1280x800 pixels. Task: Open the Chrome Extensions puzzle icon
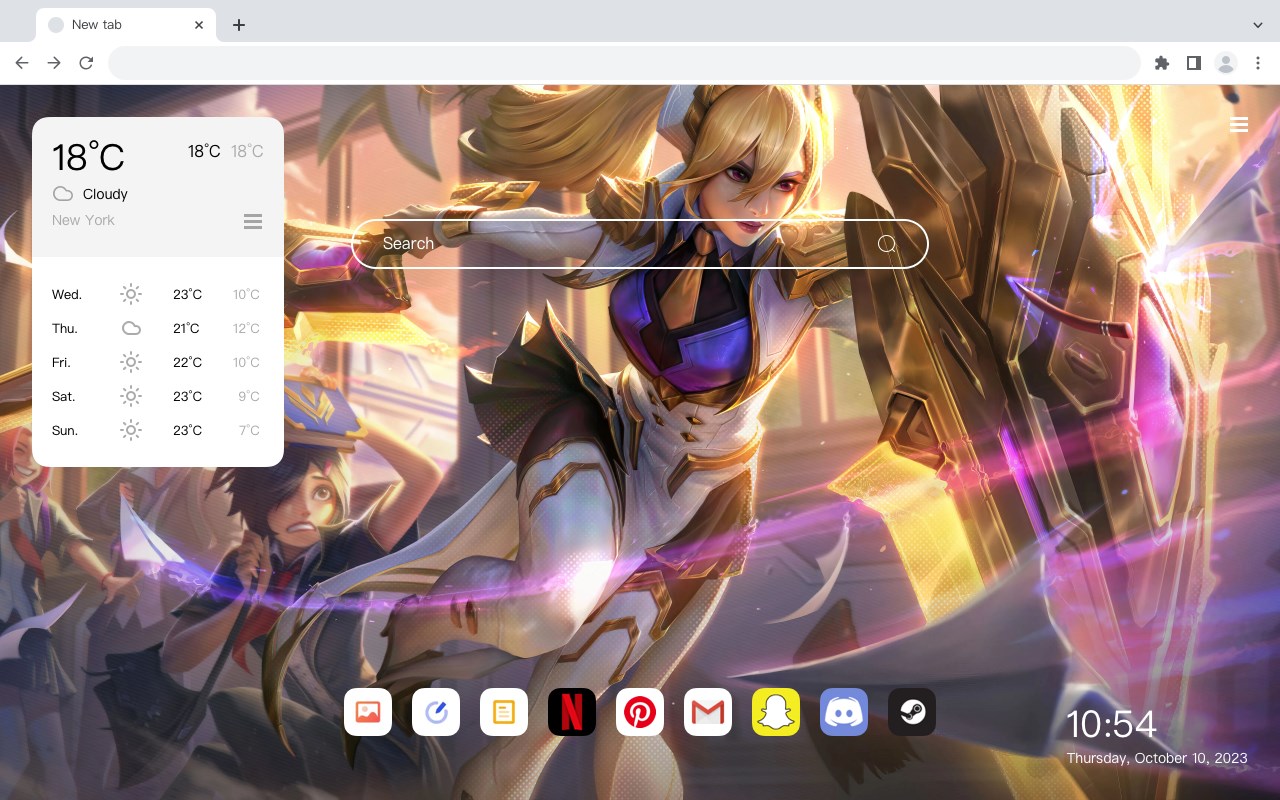coord(1162,63)
